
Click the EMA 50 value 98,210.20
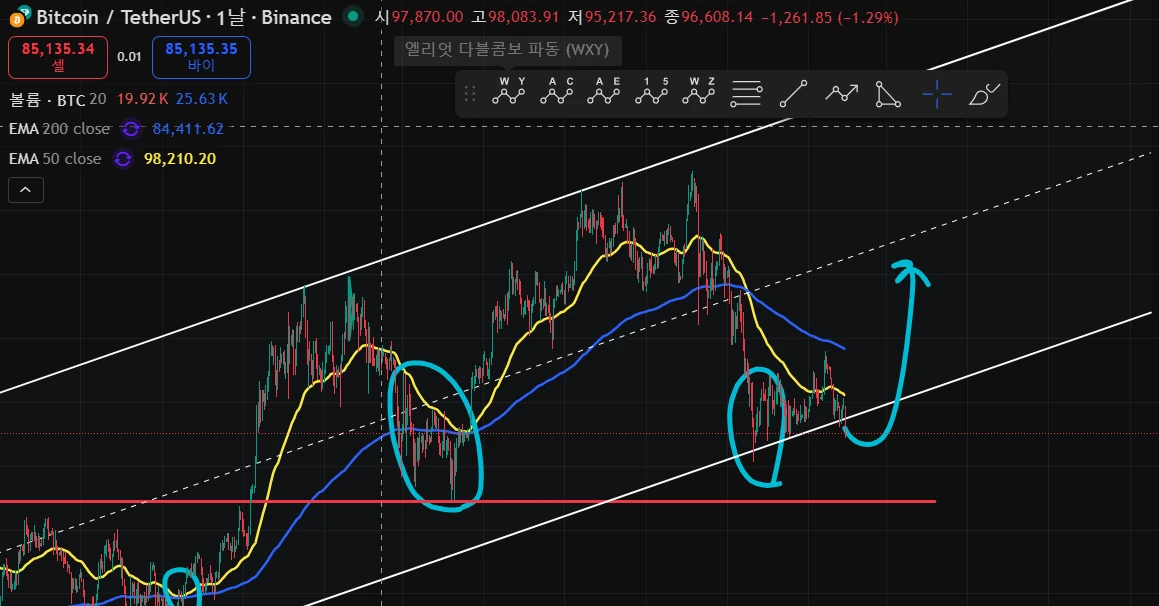180,159
